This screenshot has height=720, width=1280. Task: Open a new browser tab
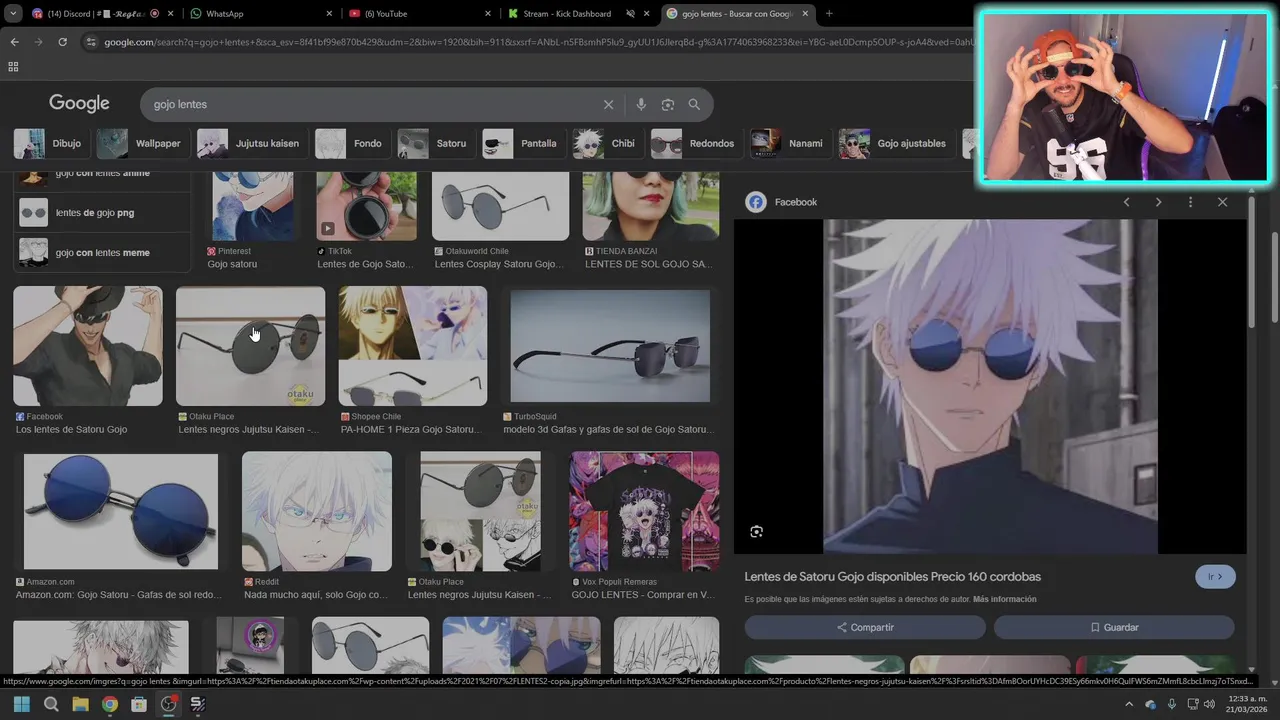coord(829,14)
